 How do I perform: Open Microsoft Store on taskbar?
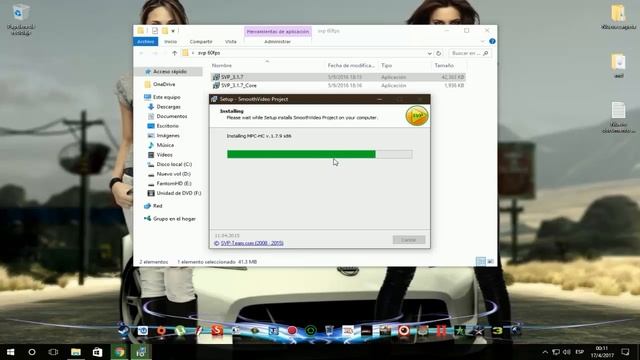tap(97, 352)
